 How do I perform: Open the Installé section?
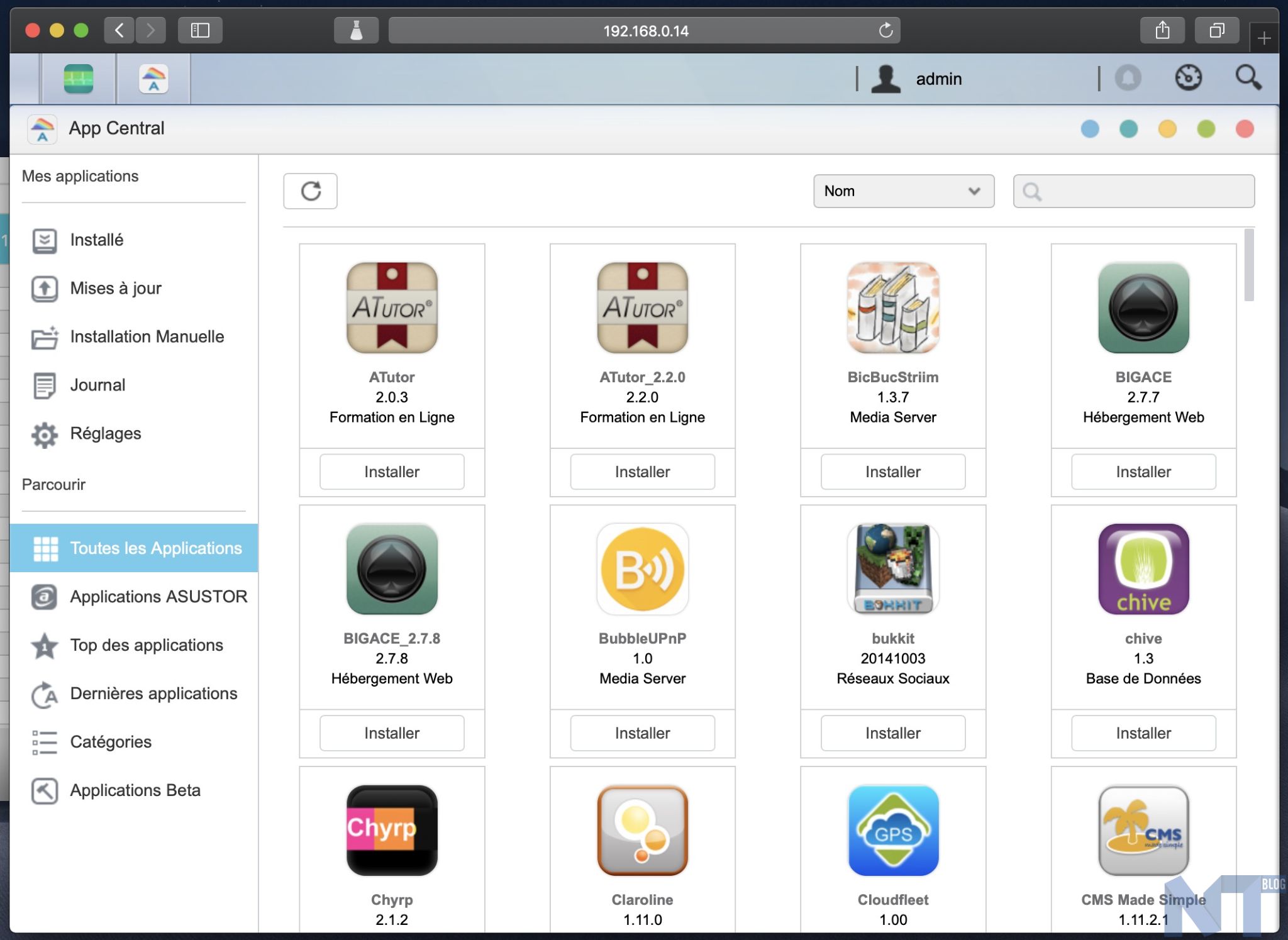pyautogui.click(x=96, y=240)
